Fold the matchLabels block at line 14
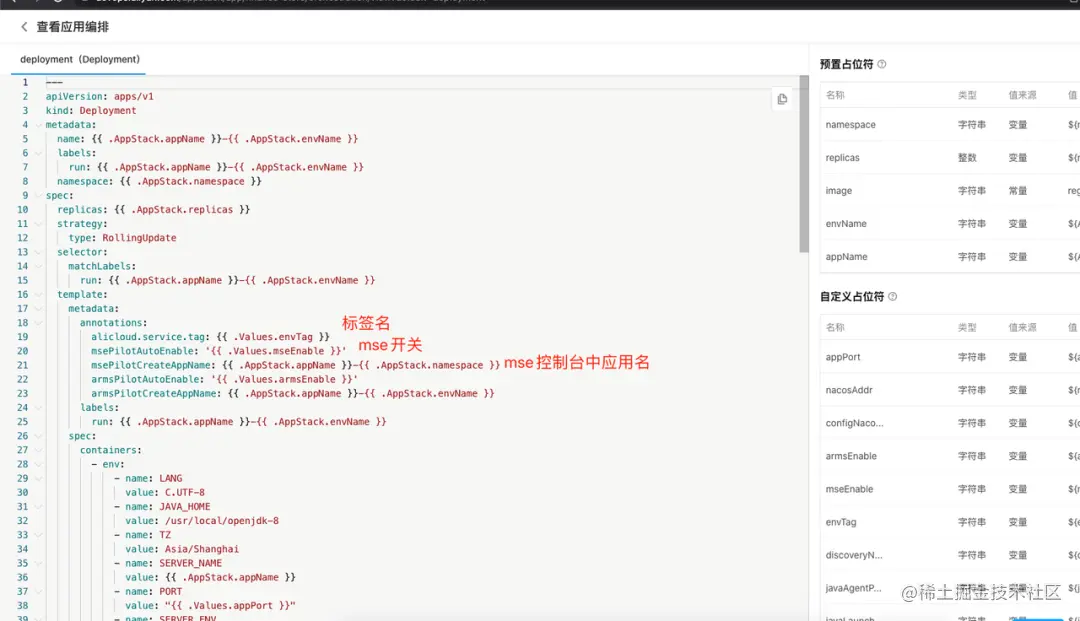Image resolution: width=1080 pixels, height=621 pixels. pos(39,266)
